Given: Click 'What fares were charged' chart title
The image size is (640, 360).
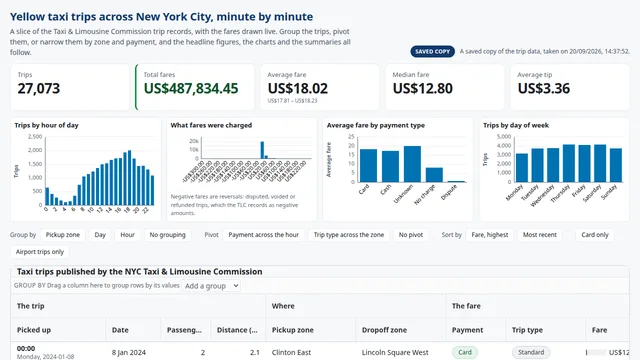Looking at the screenshot, I should [x=211, y=125].
